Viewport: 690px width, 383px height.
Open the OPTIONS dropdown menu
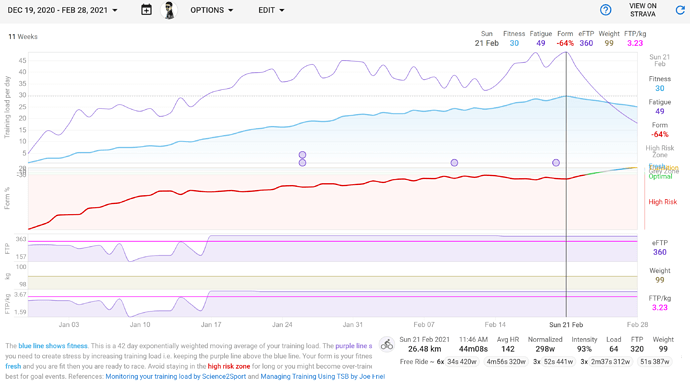(212, 10)
